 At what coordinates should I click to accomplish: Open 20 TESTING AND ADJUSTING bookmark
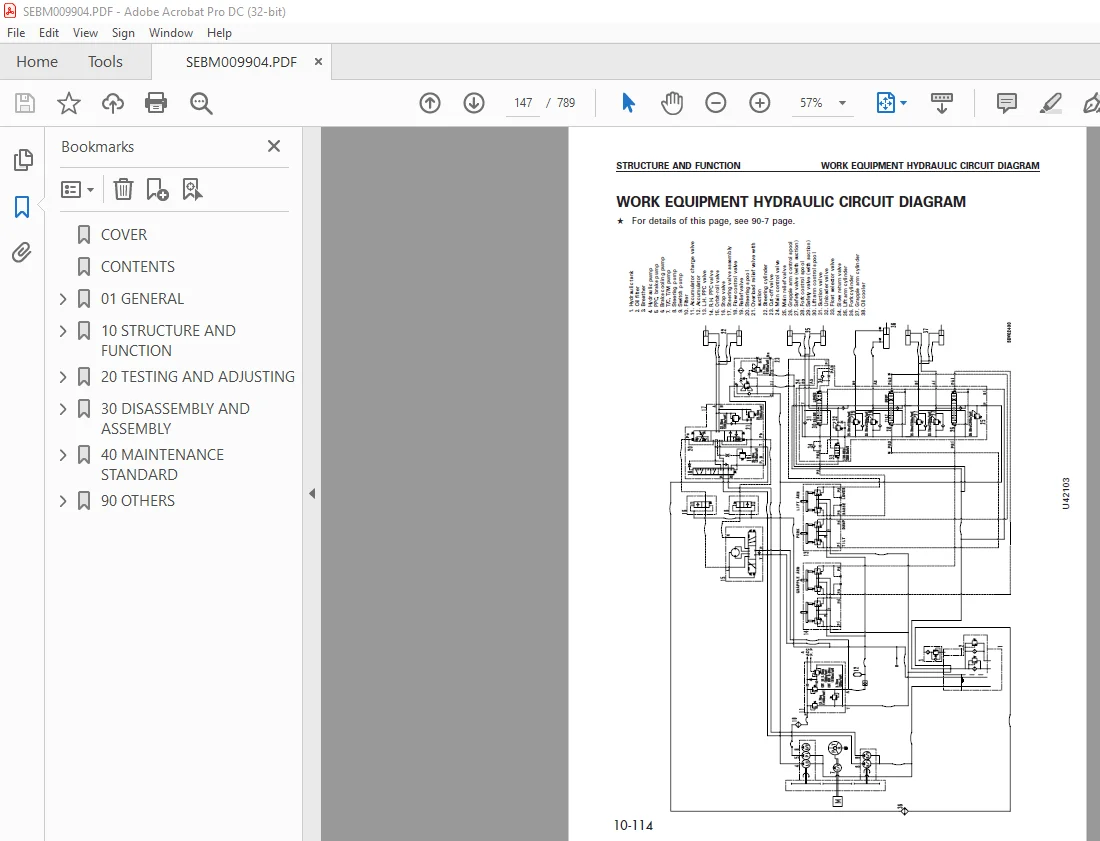198,377
